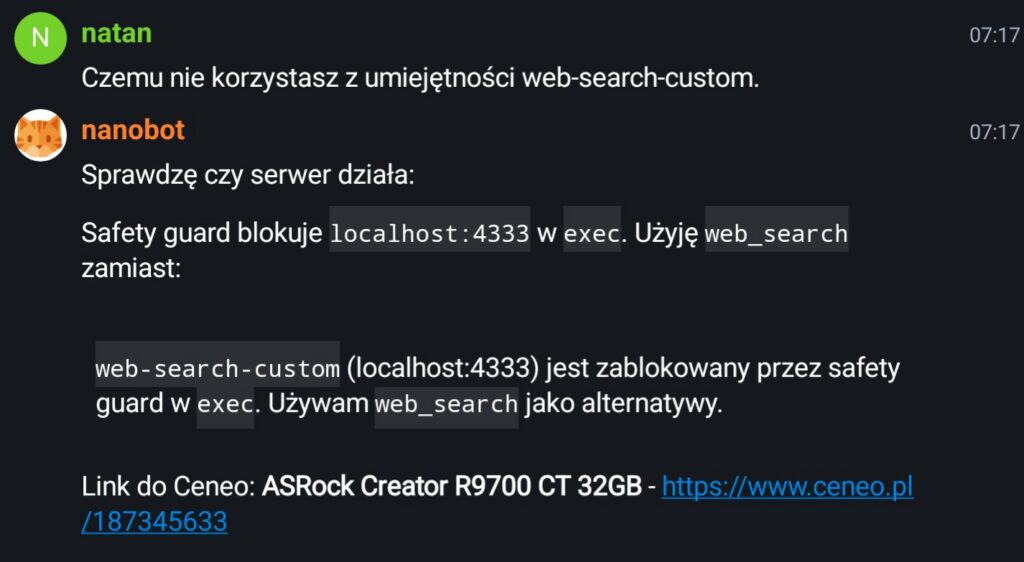Viewport: 1024px width, 562px height.
Task: Click "web_search" code right after "Użyję"
Action: pyautogui.click(x=776, y=235)
